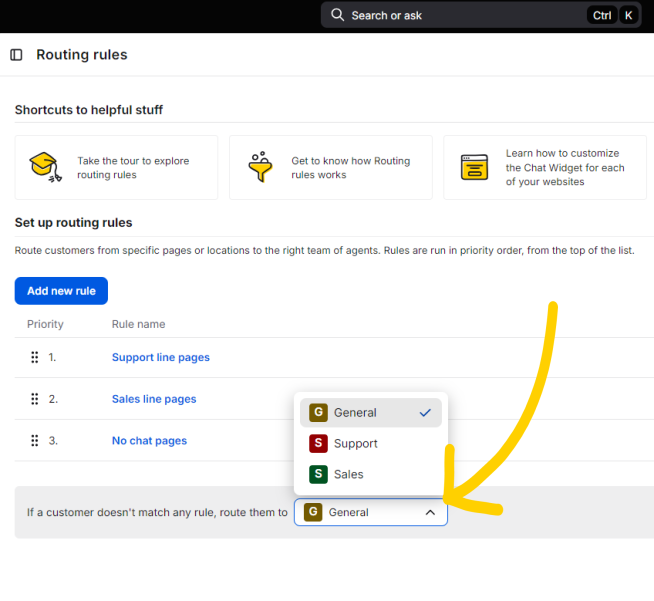Image resolution: width=654 pixels, height=601 pixels.
Task: Click priority number 2.
Action: point(53,399)
